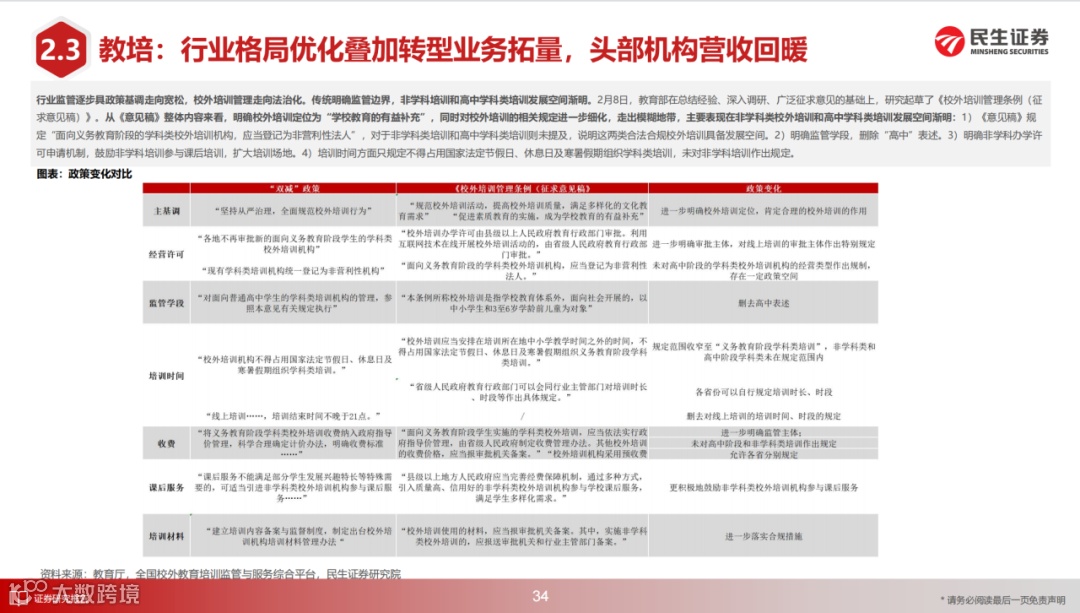Click the cell '进一步明确监管主体；'
This screenshot has width=1080, height=613.
coord(763,433)
